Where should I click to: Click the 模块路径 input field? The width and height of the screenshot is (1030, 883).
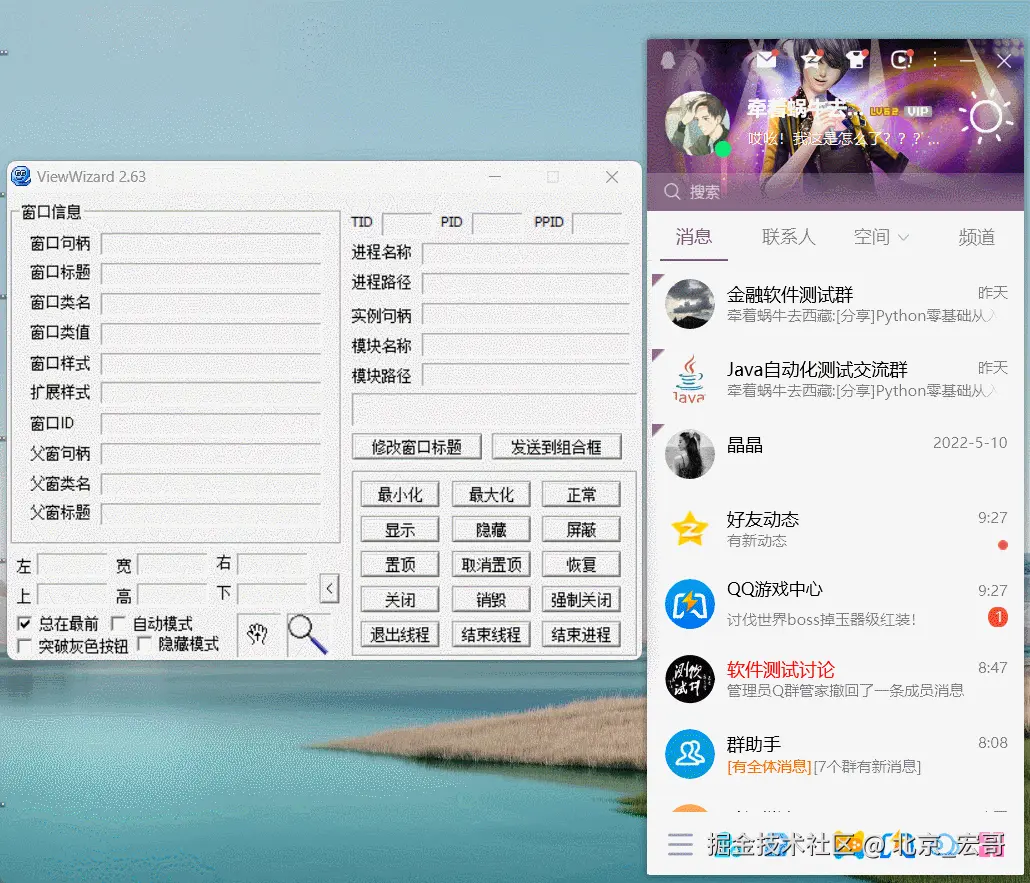click(x=526, y=376)
